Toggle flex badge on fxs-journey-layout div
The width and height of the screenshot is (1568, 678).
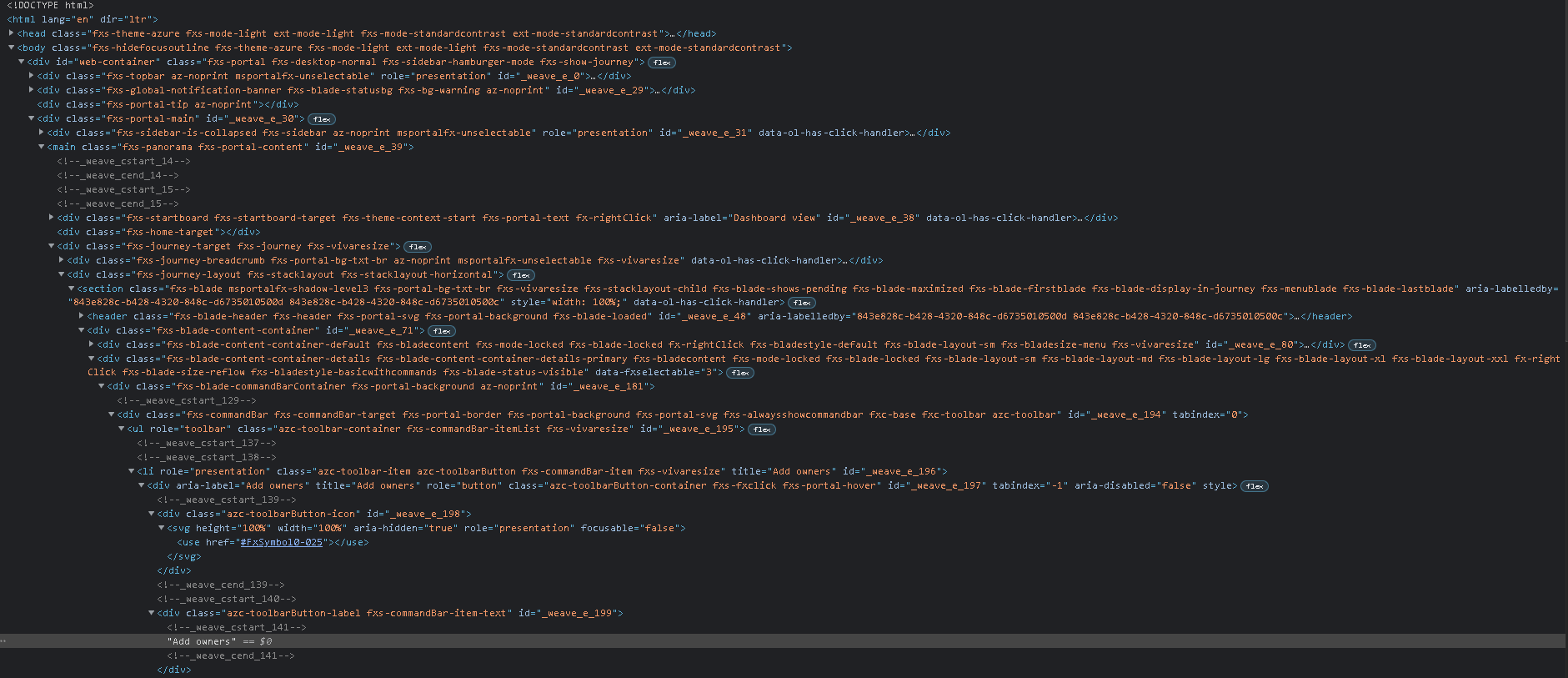pyautogui.click(x=521, y=275)
